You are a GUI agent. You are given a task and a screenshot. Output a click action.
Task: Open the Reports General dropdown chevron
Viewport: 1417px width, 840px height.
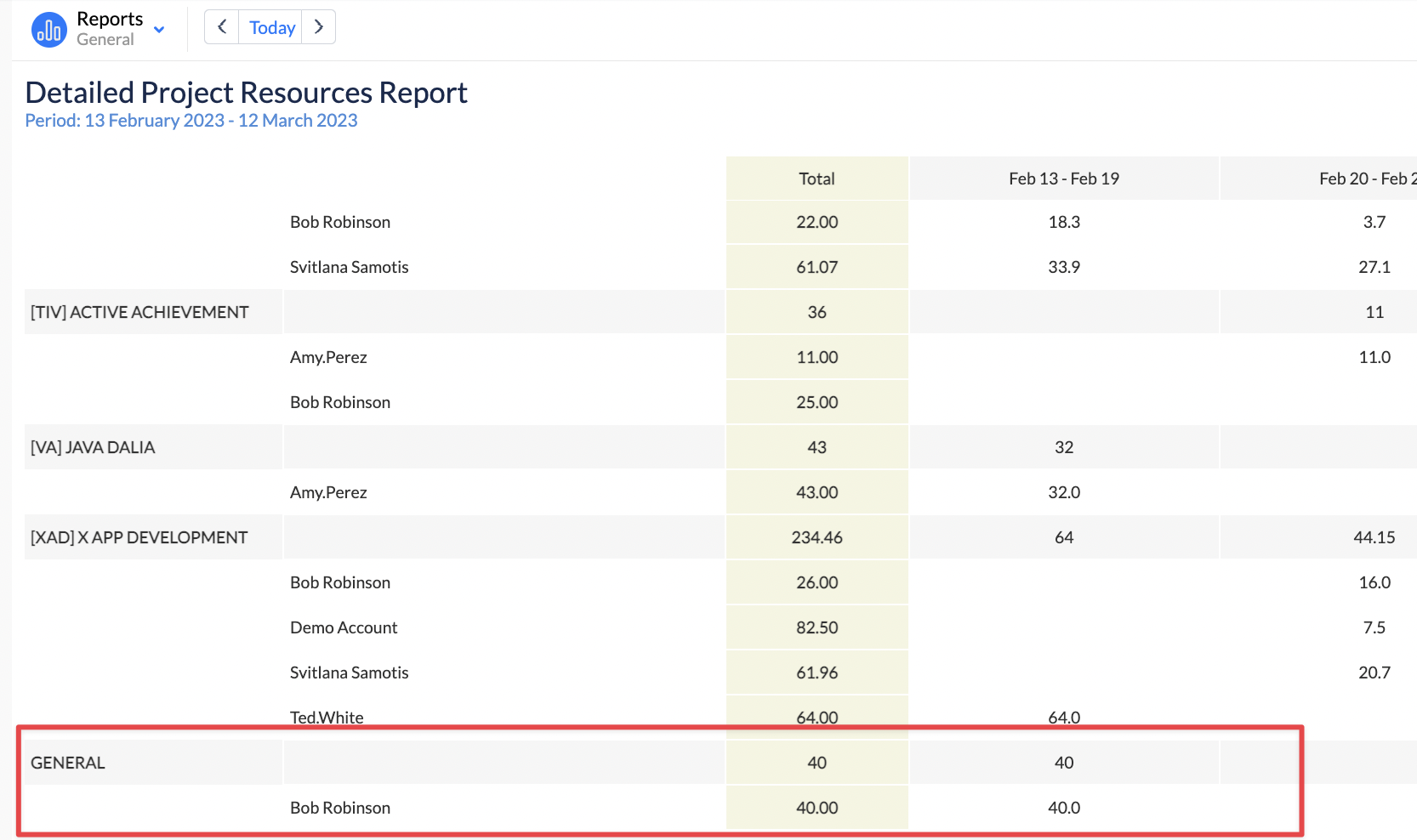pos(159,30)
